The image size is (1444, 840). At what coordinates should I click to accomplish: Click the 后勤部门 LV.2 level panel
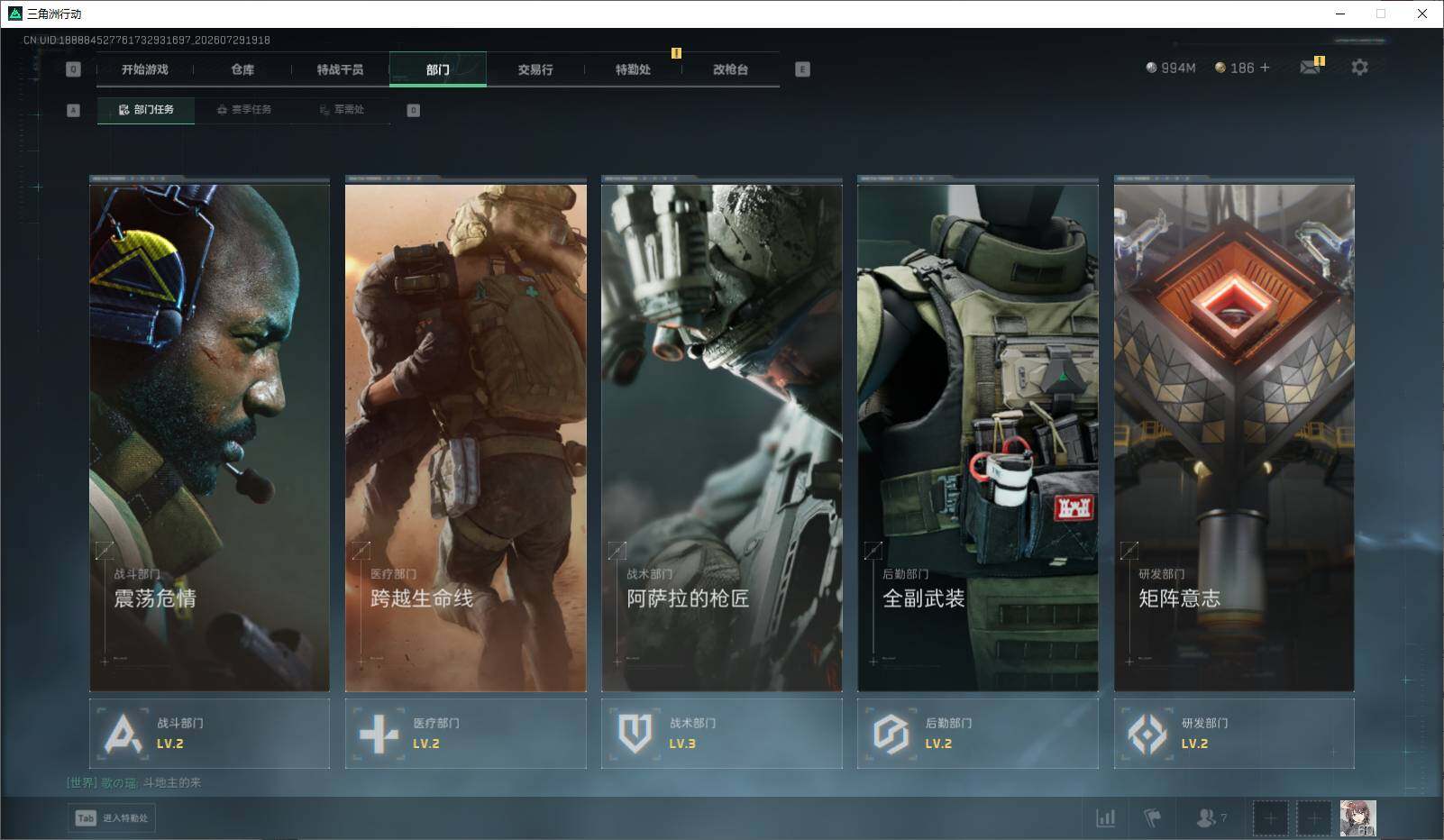coord(978,734)
